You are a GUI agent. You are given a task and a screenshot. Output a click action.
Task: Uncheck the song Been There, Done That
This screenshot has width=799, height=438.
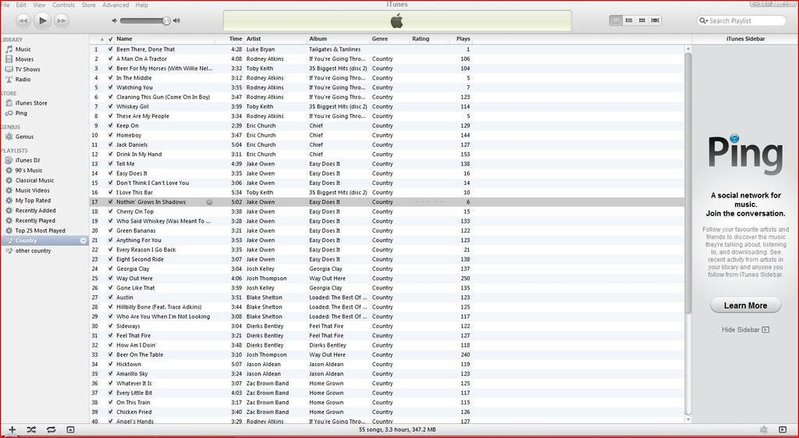tap(111, 49)
